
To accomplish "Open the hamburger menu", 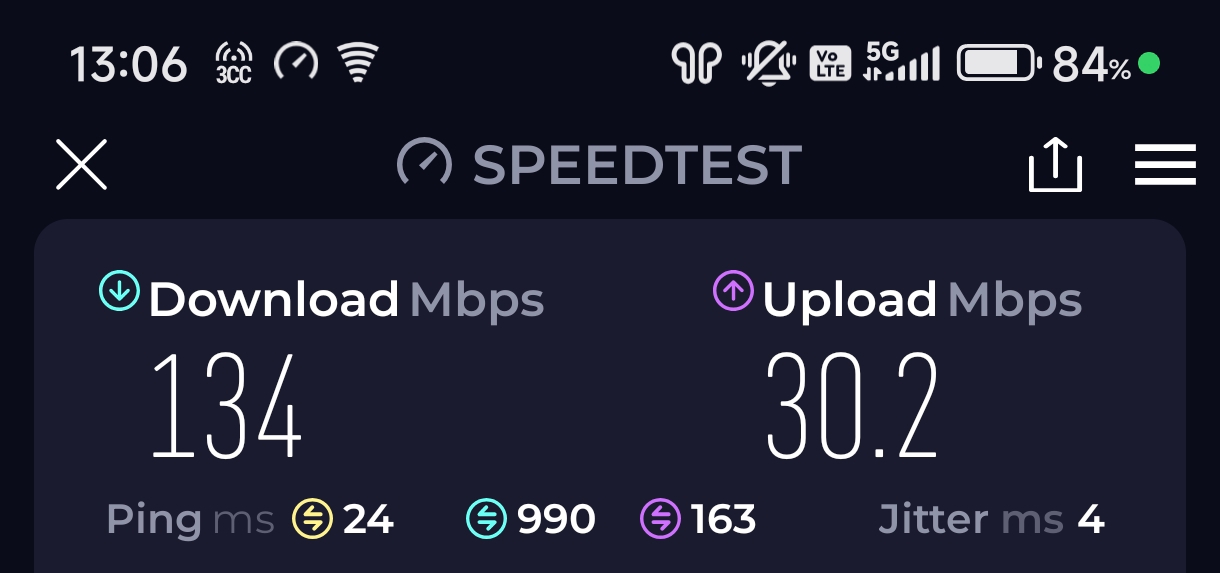I will [1165, 165].
